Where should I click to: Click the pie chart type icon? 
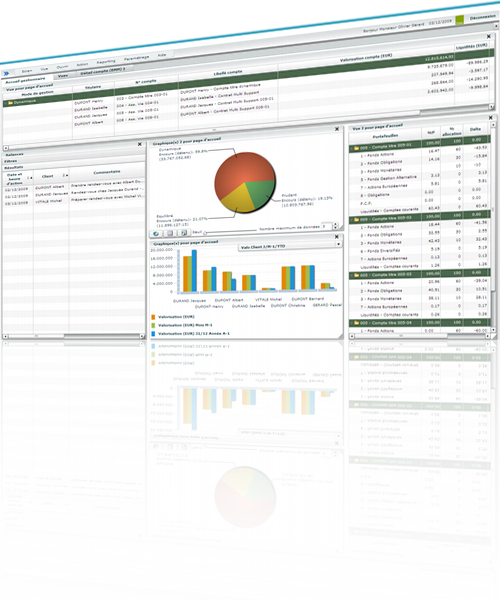[156, 233]
